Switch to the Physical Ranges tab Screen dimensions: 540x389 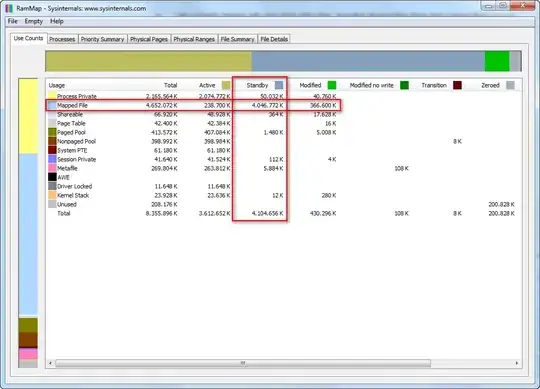point(194,39)
